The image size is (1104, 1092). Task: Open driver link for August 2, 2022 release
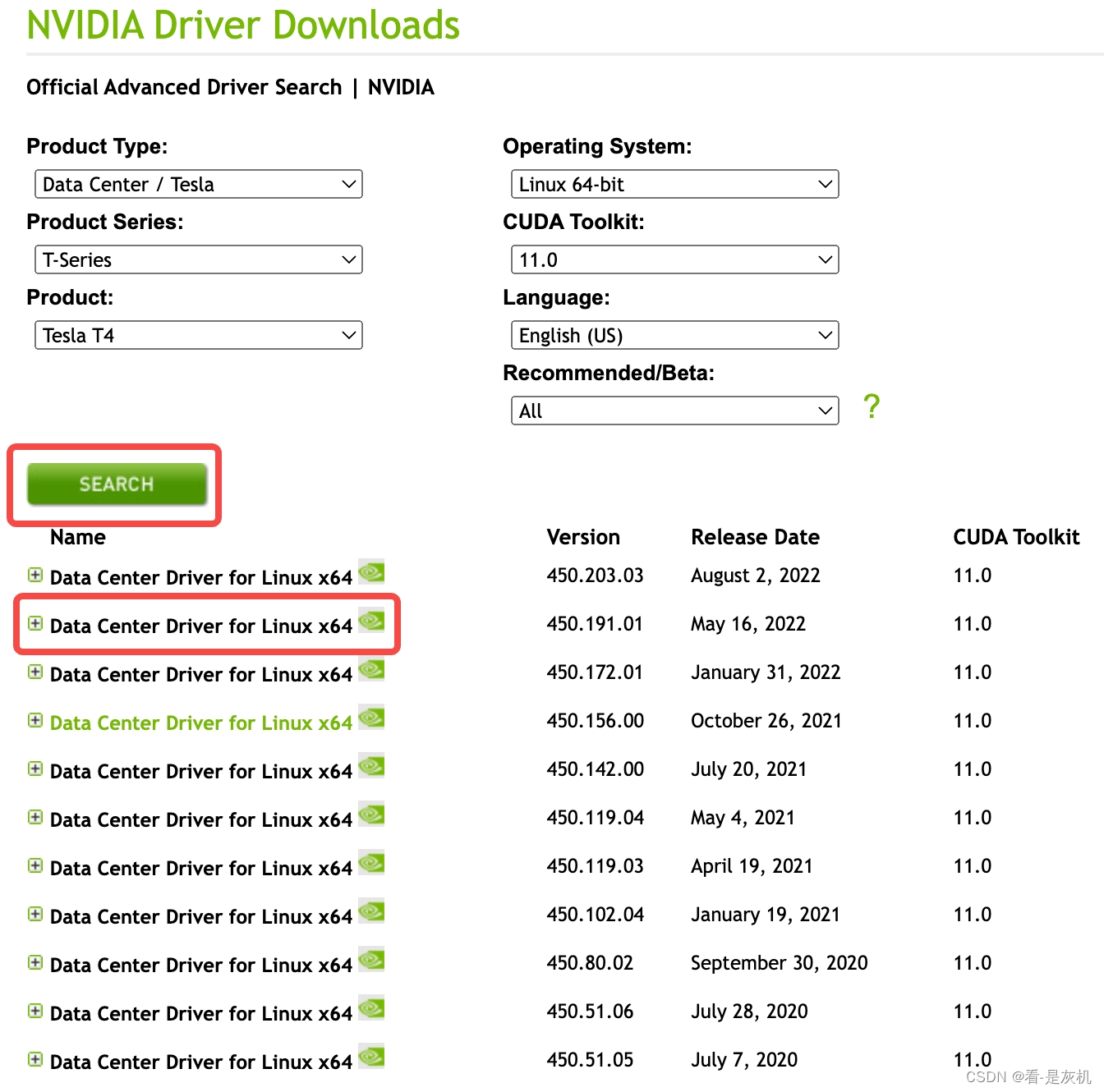click(201, 577)
